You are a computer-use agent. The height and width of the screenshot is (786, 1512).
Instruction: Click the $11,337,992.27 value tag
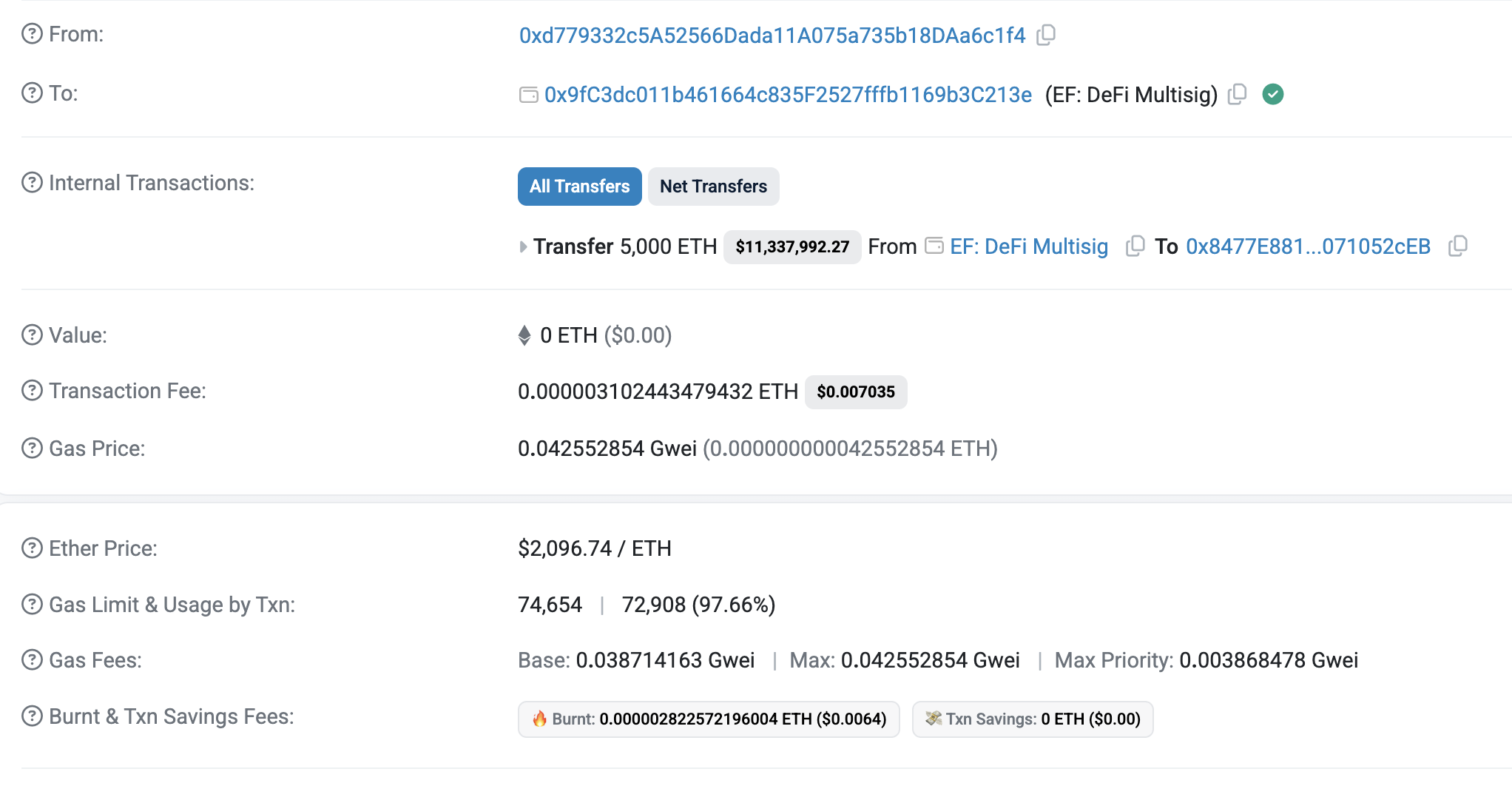pos(792,247)
